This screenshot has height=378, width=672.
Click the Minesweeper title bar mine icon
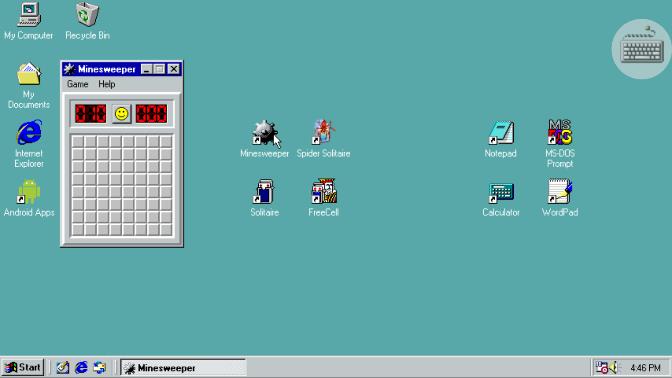pyautogui.click(x=69, y=69)
